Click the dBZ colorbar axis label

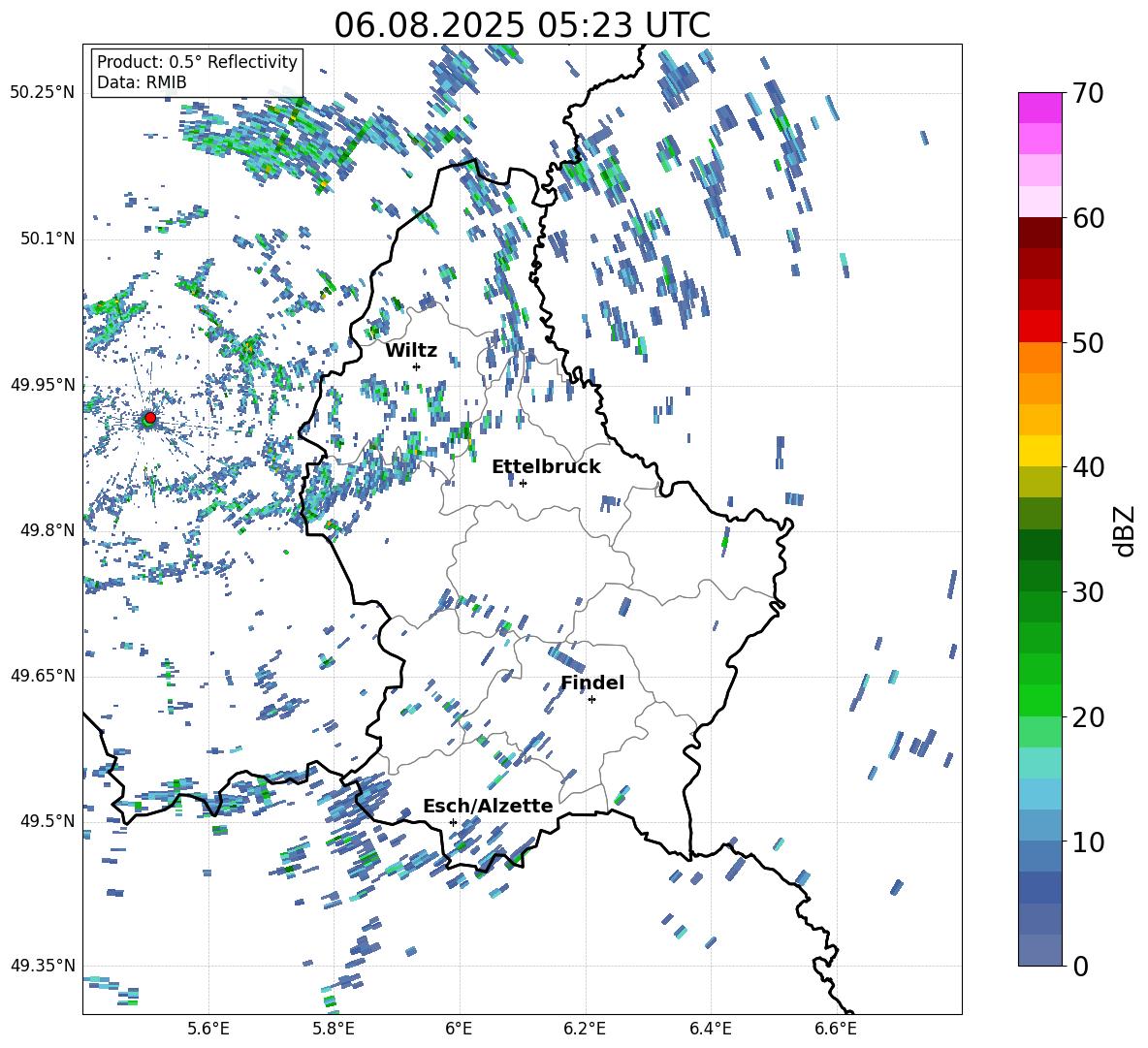pyautogui.click(x=1126, y=530)
